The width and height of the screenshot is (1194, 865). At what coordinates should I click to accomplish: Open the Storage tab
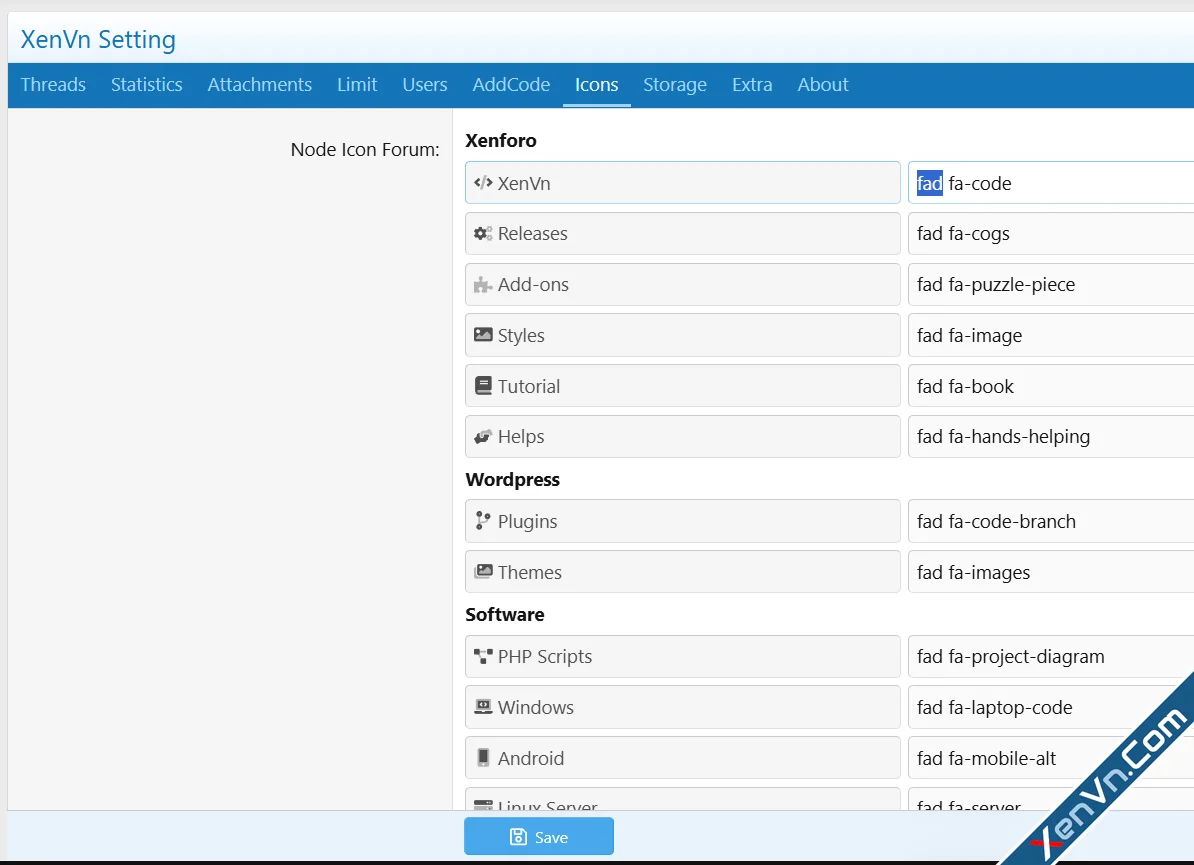(x=675, y=85)
